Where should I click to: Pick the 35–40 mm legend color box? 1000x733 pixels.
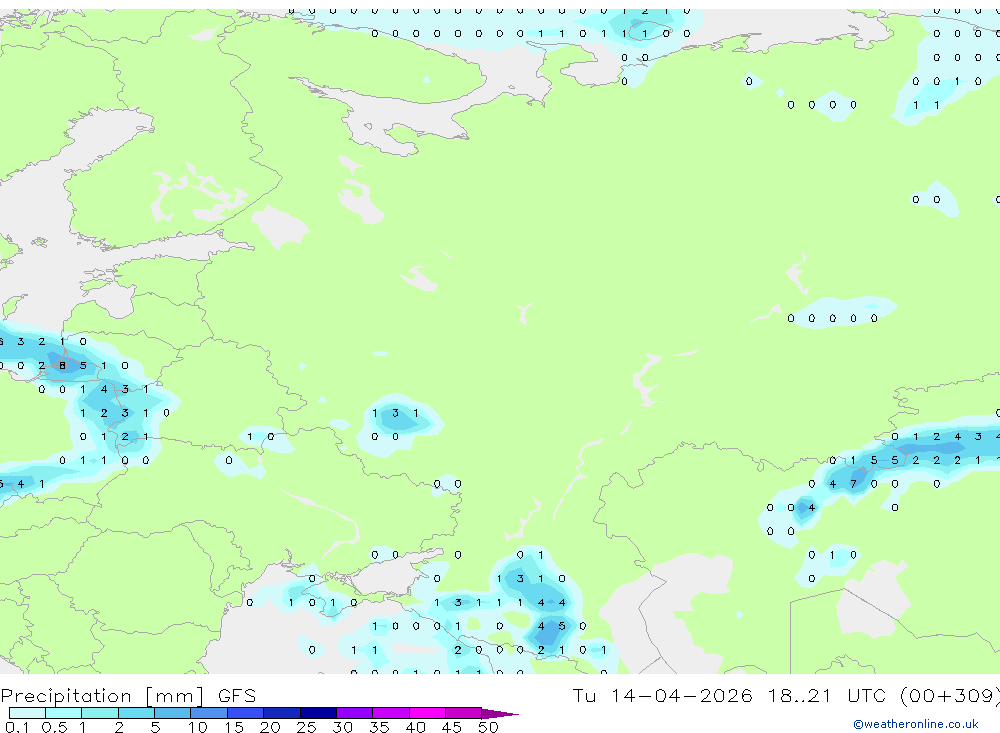coord(390,713)
